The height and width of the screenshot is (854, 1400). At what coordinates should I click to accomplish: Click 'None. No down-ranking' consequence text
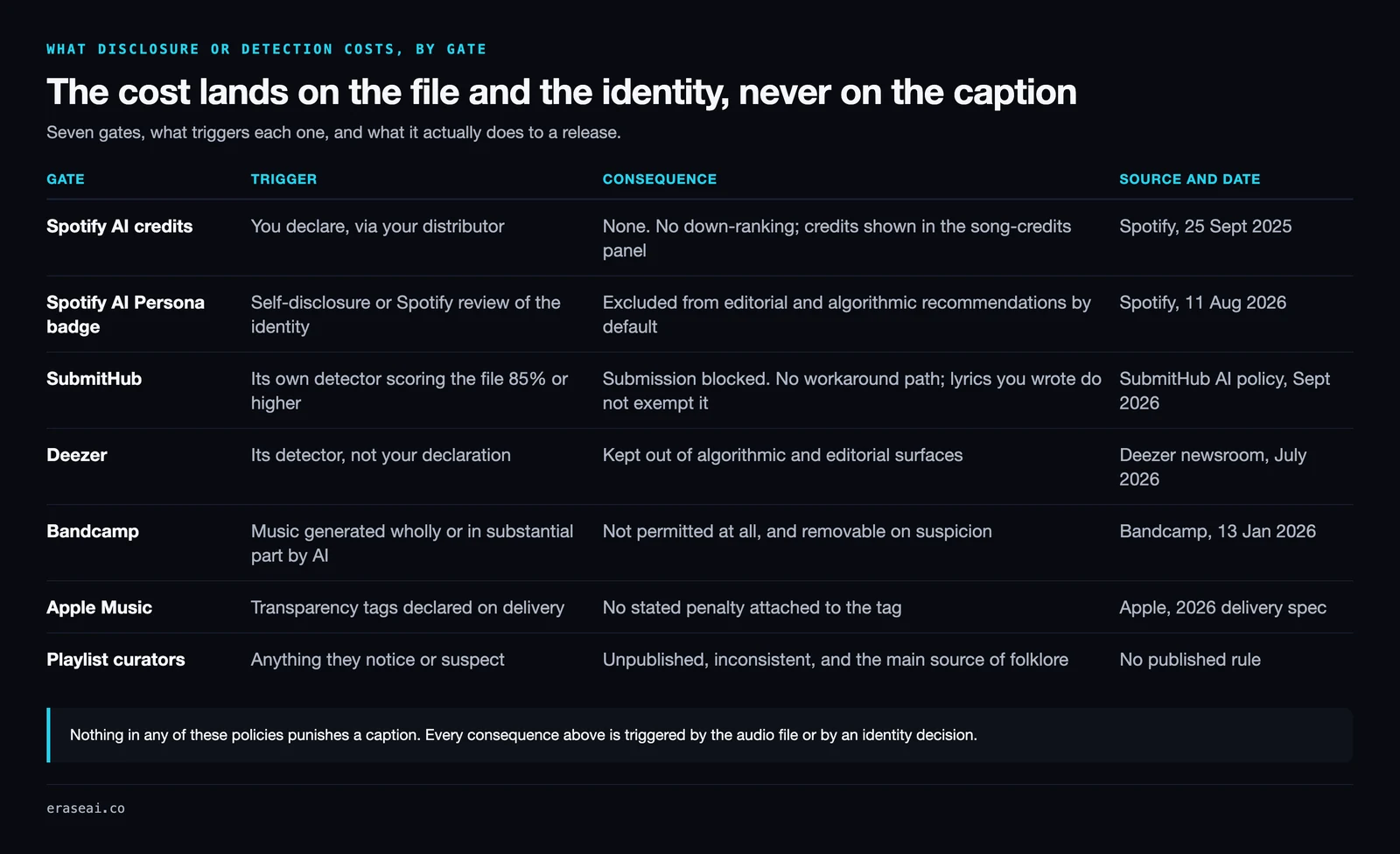837,238
